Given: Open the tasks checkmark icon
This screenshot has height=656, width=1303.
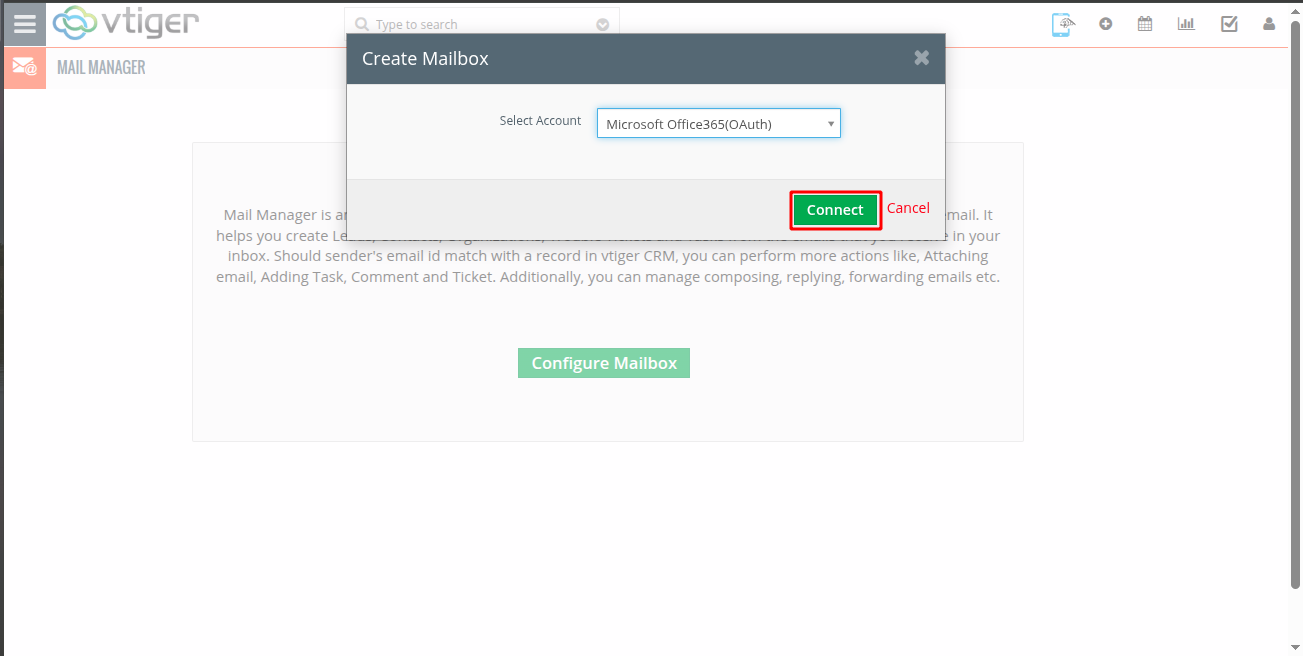Looking at the screenshot, I should 1229,24.
